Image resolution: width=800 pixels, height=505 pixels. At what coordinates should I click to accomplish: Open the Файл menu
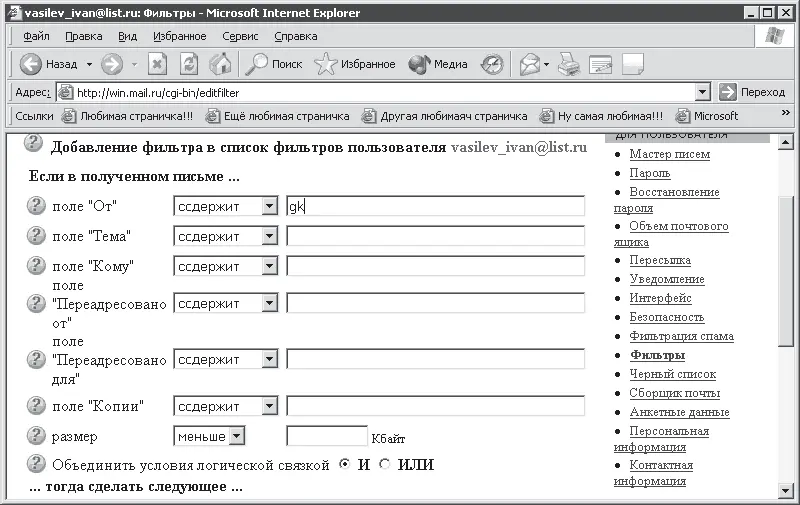[36, 36]
